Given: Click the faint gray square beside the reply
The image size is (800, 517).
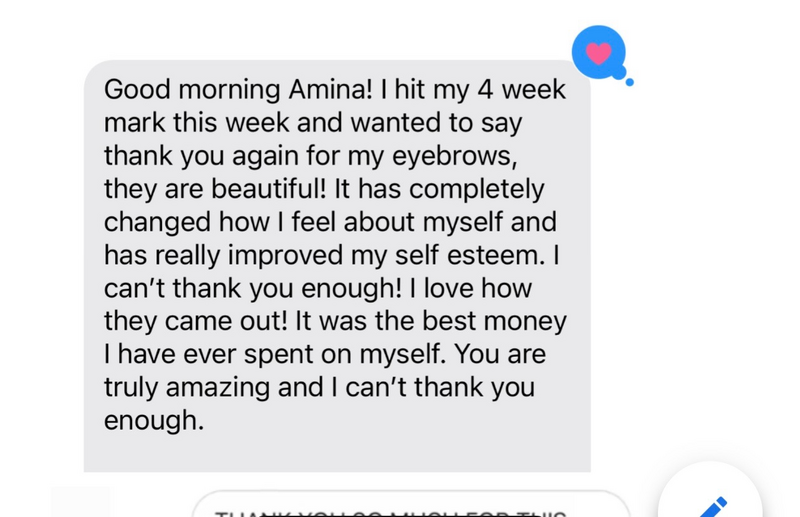Looking at the screenshot, I should tap(81, 502).
